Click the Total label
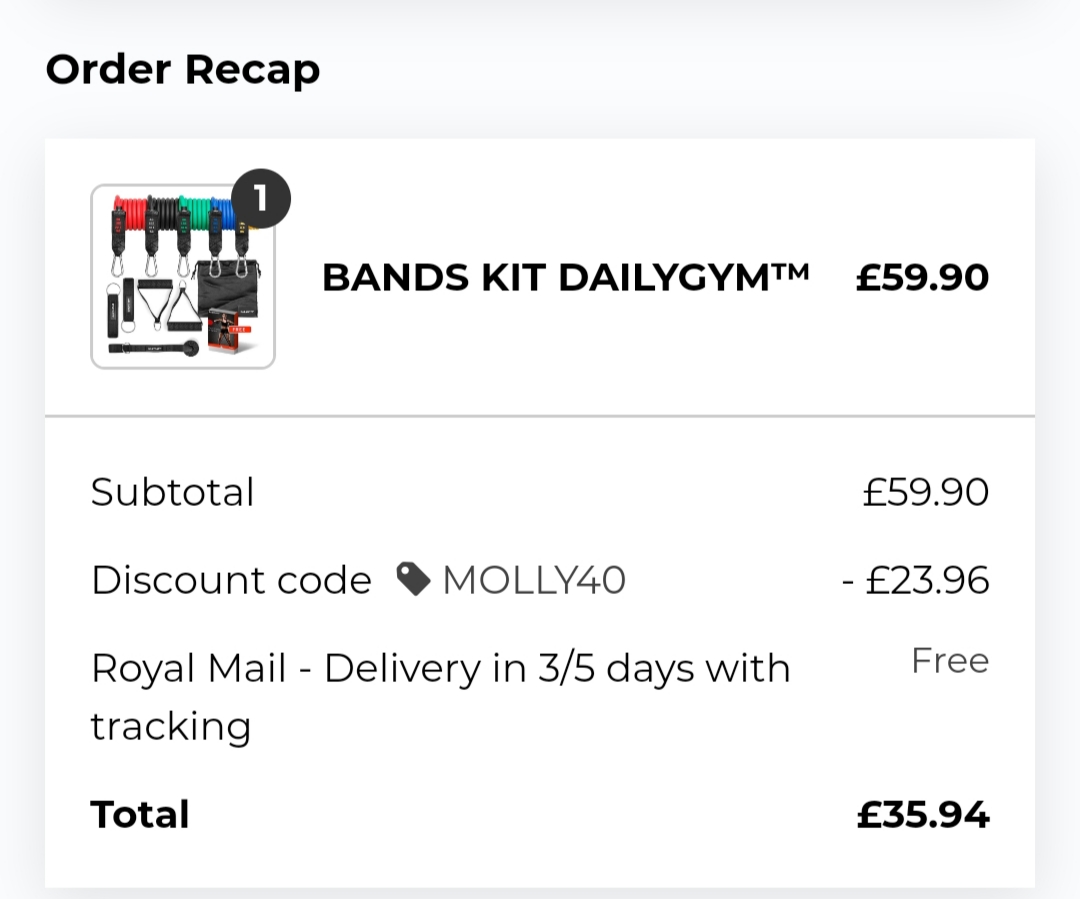Image resolution: width=1080 pixels, height=899 pixels. 140,814
